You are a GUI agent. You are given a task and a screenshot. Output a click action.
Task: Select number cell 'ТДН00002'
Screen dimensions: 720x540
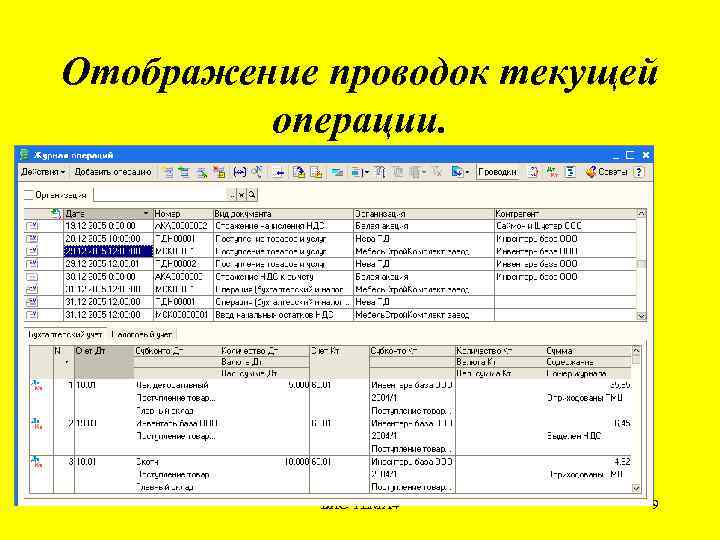[x=183, y=264]
